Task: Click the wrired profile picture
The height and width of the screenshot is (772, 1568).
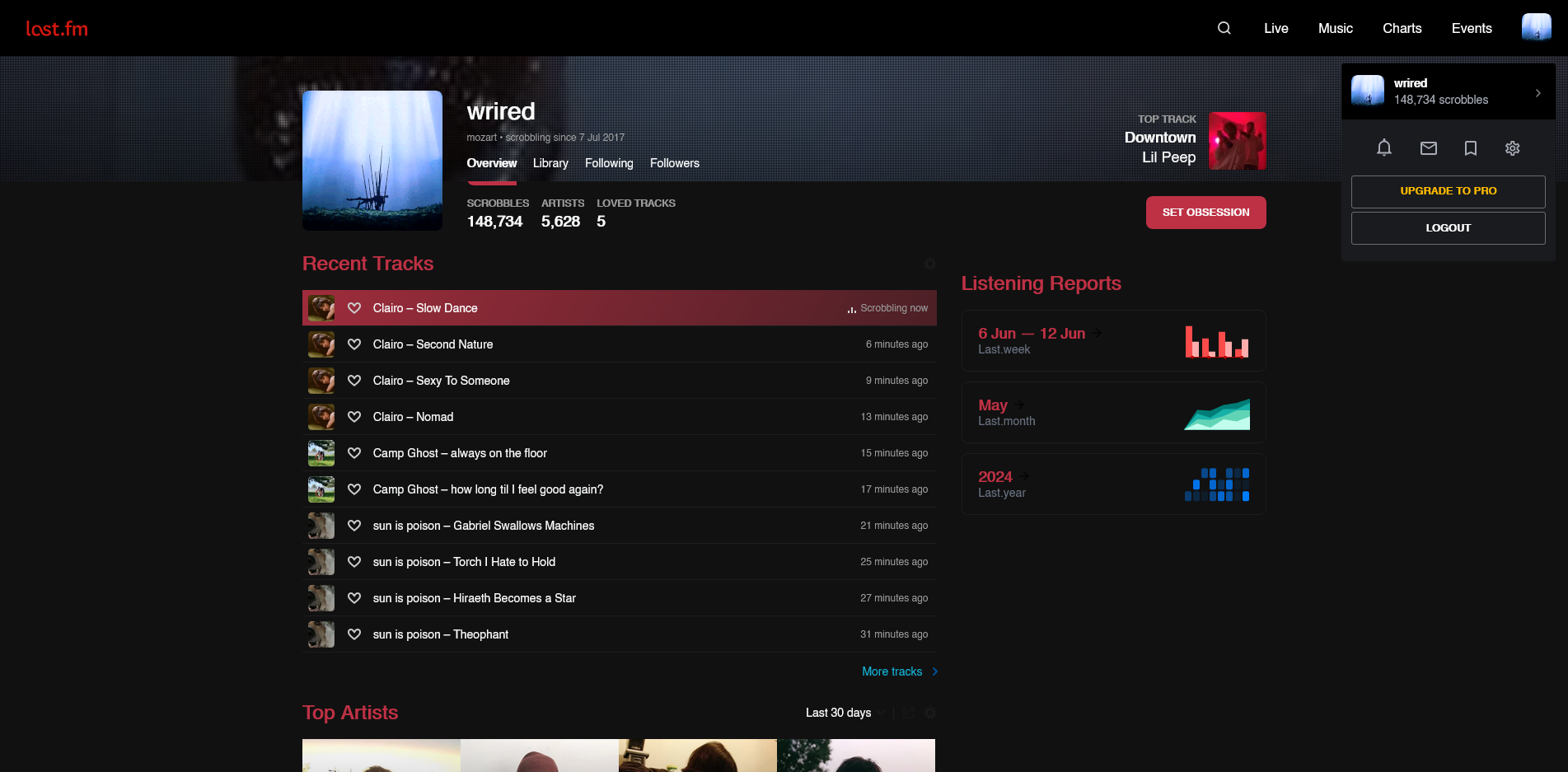Action: pyautogui.click(x=372, y=161)
